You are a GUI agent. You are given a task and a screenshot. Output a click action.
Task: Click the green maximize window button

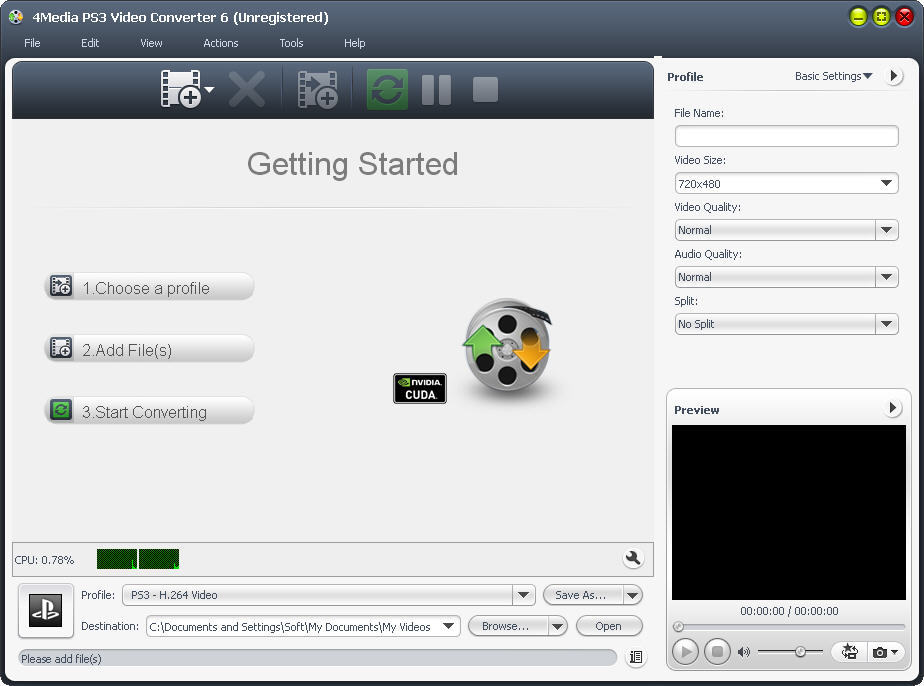coord(882,17)
